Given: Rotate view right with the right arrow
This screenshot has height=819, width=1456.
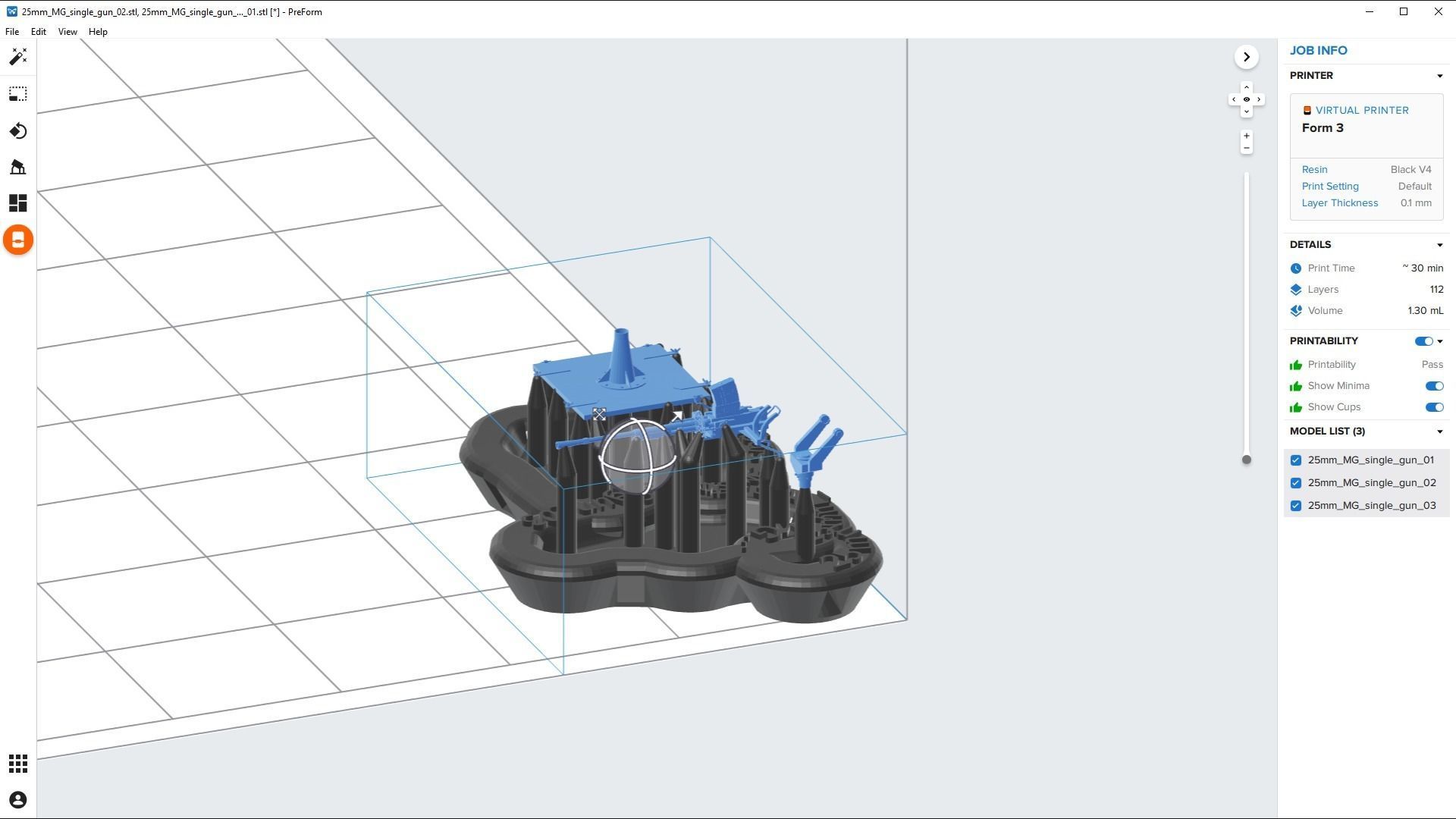Looking at the screenshot, I should (x=1259, y=99).
